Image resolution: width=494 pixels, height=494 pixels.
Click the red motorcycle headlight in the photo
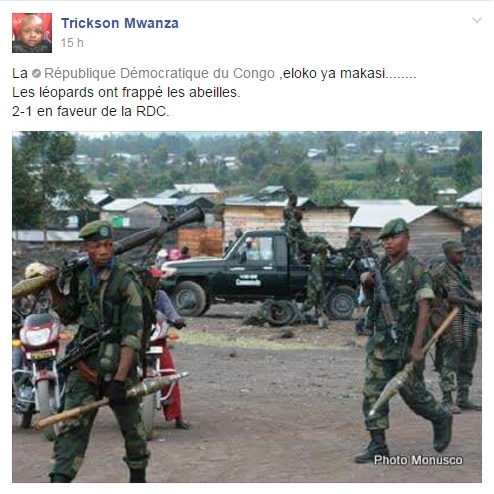(39, 335)
